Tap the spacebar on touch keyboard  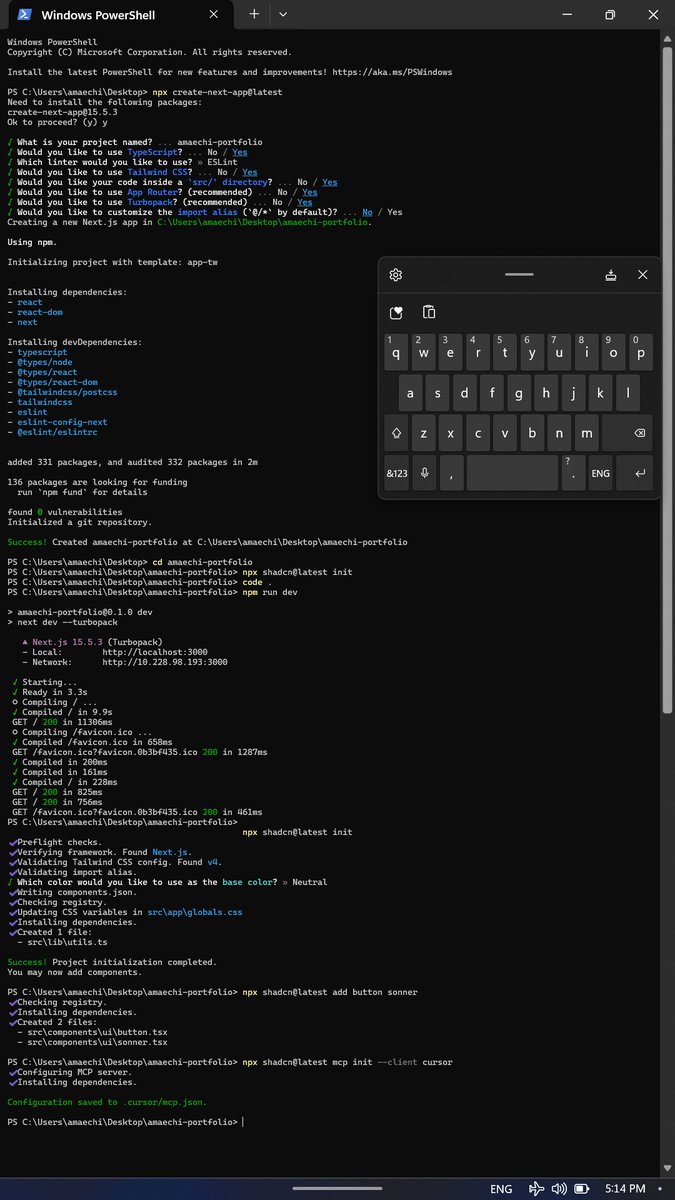coord(512,473)
